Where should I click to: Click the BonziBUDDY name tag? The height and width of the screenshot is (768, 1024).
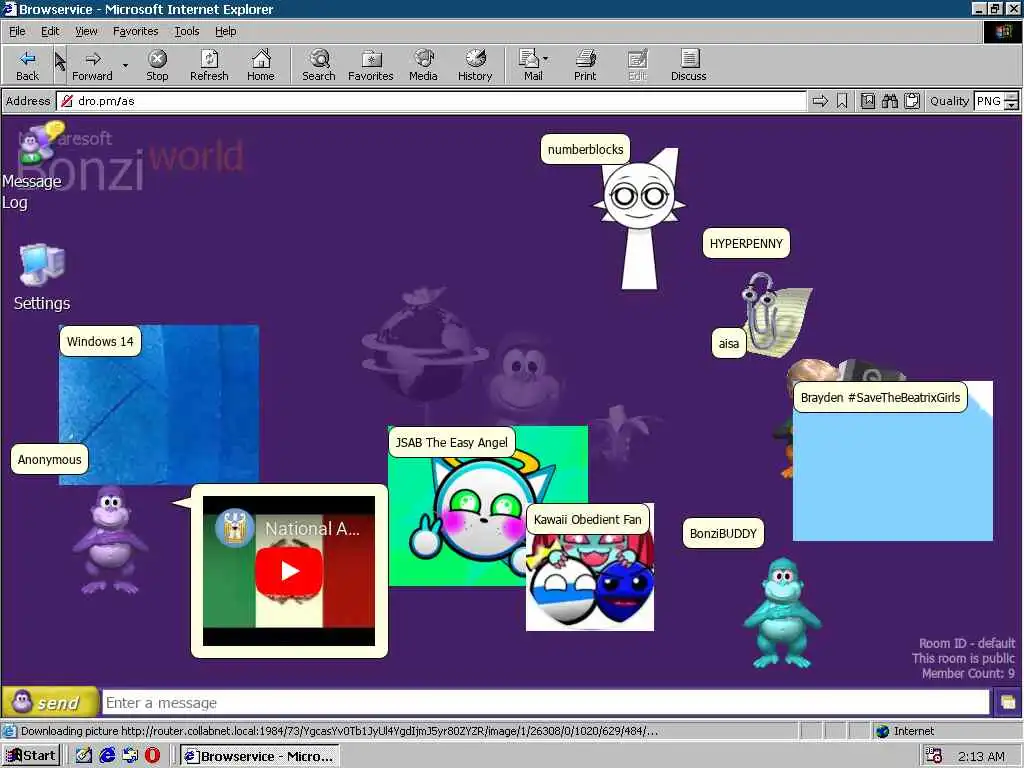coord(723,534)
